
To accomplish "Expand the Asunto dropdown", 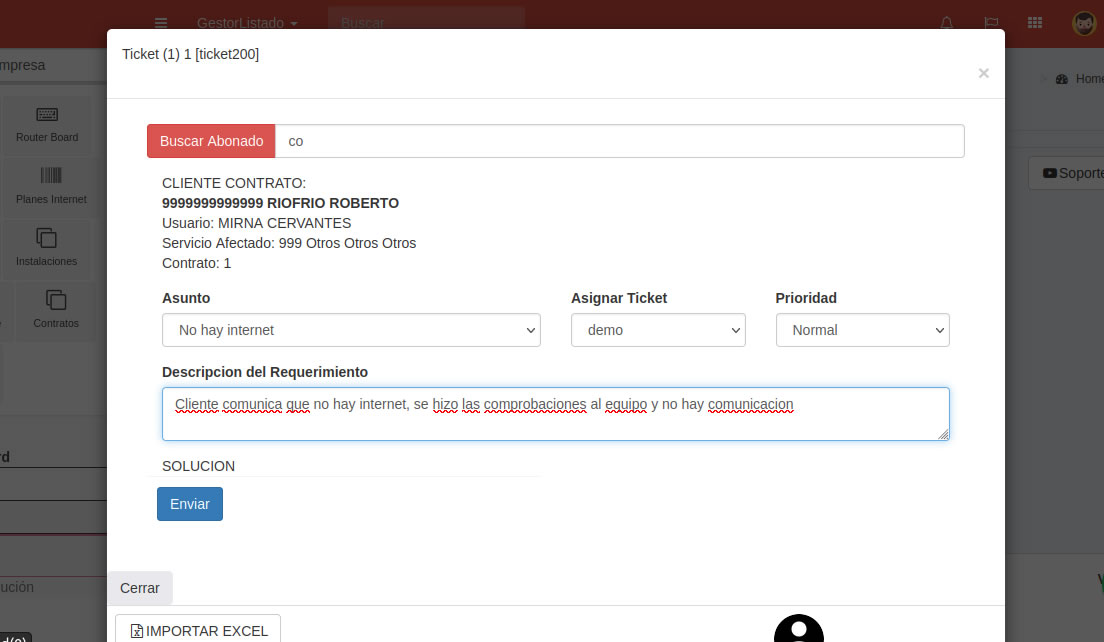I will (351, 330).
